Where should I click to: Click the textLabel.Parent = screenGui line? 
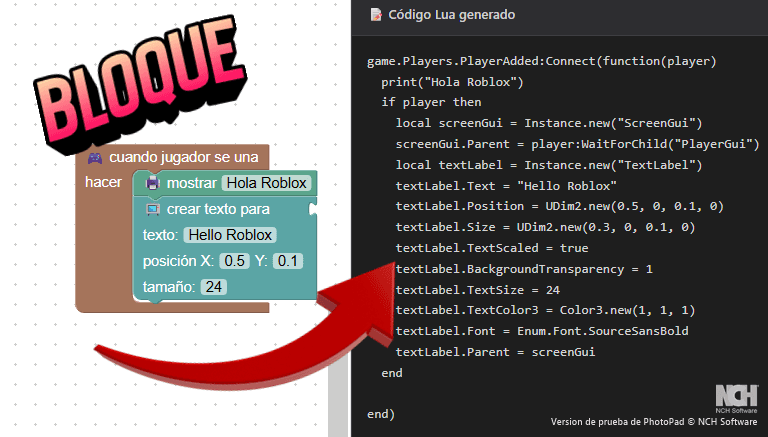(x=495, y=352)
